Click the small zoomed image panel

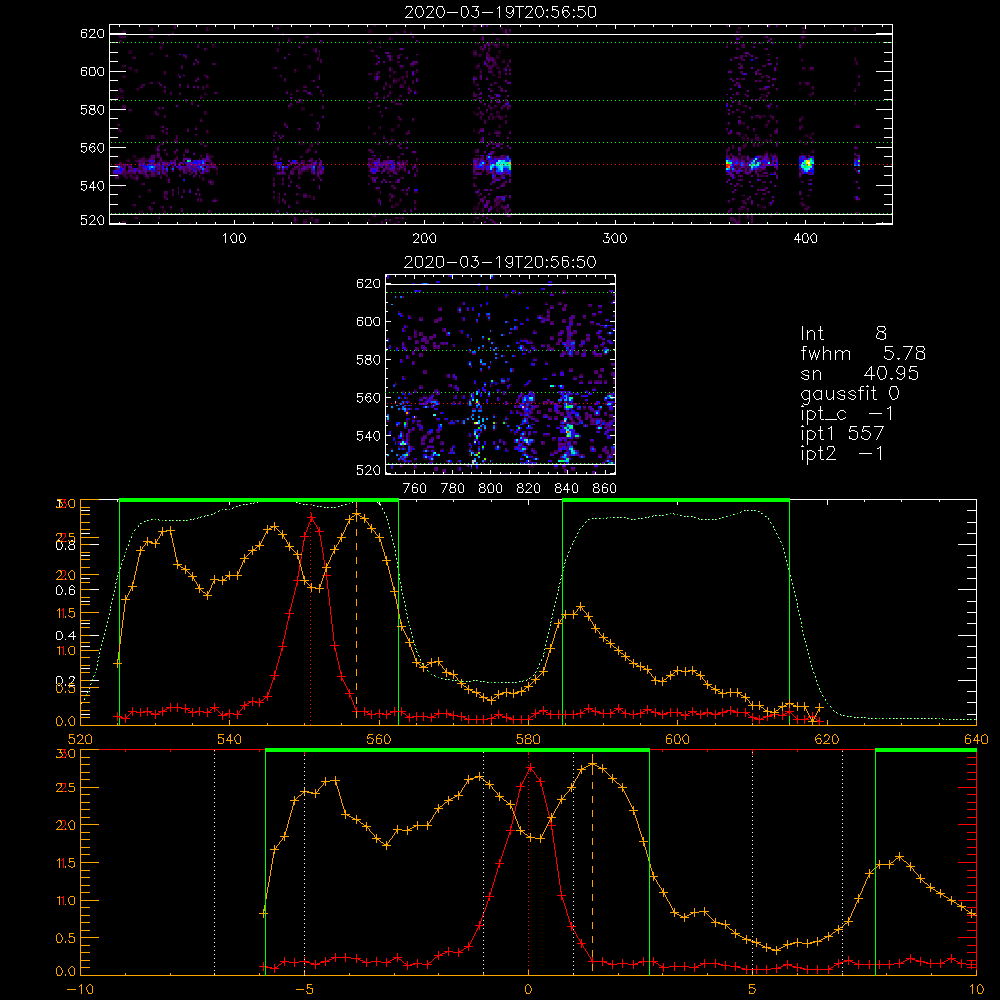pyautogui.click(x=500, y=374)
